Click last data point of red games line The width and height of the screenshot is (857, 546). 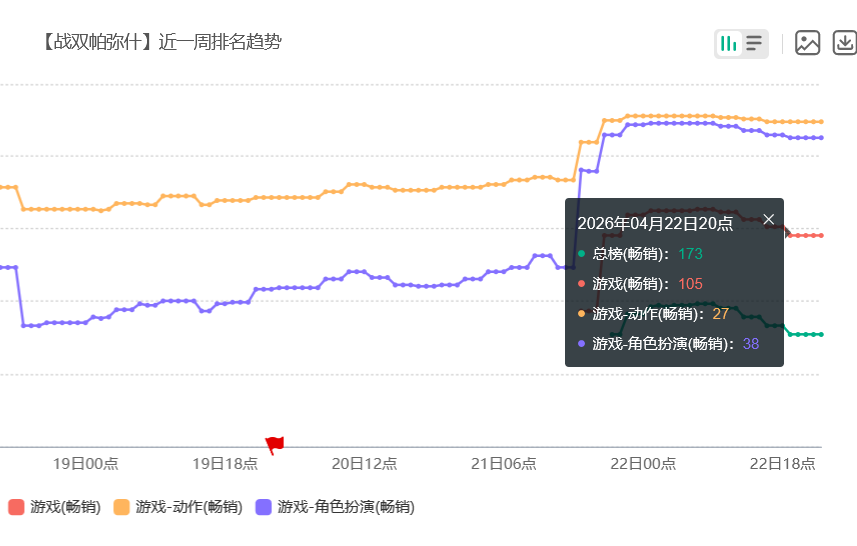821,236
